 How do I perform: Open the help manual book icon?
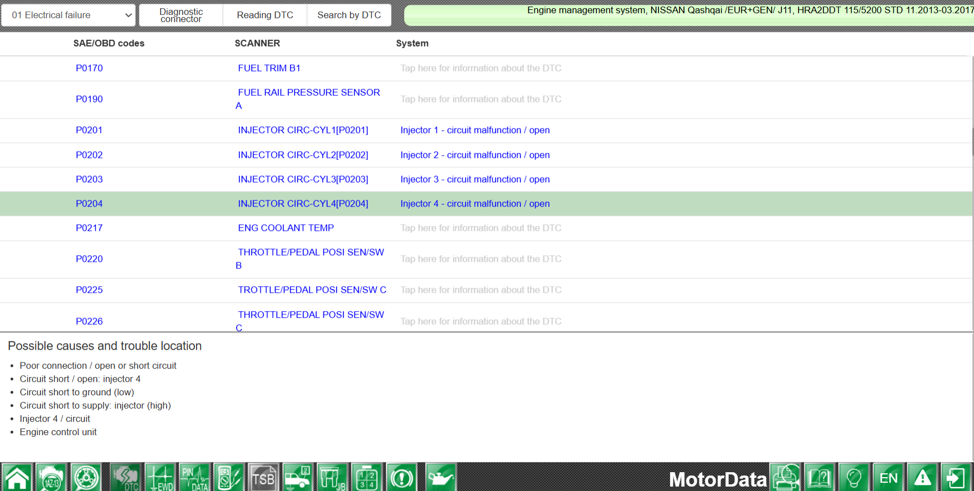[x=820, y=477]
